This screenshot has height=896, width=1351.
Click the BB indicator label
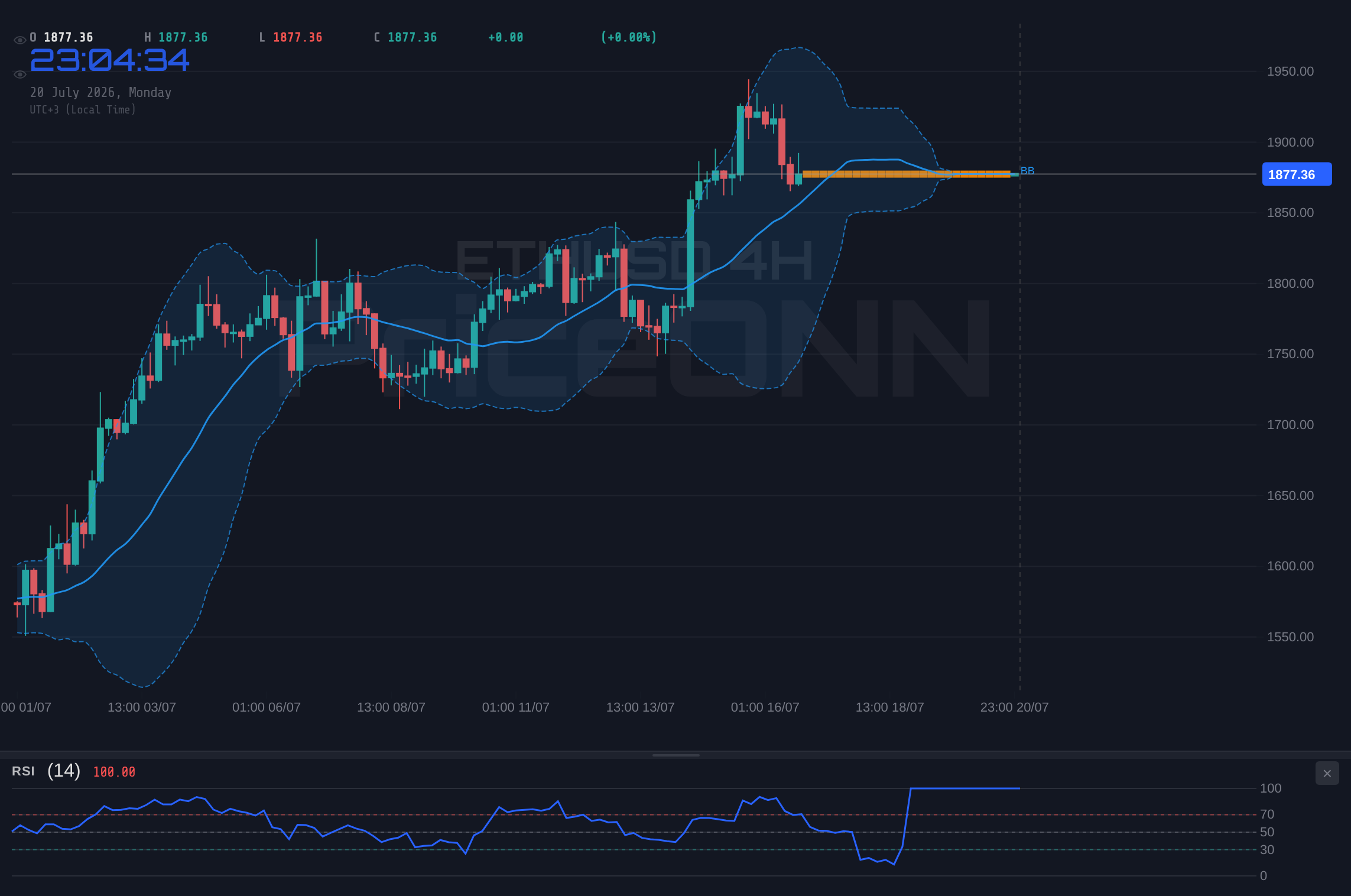(1027, 171)
